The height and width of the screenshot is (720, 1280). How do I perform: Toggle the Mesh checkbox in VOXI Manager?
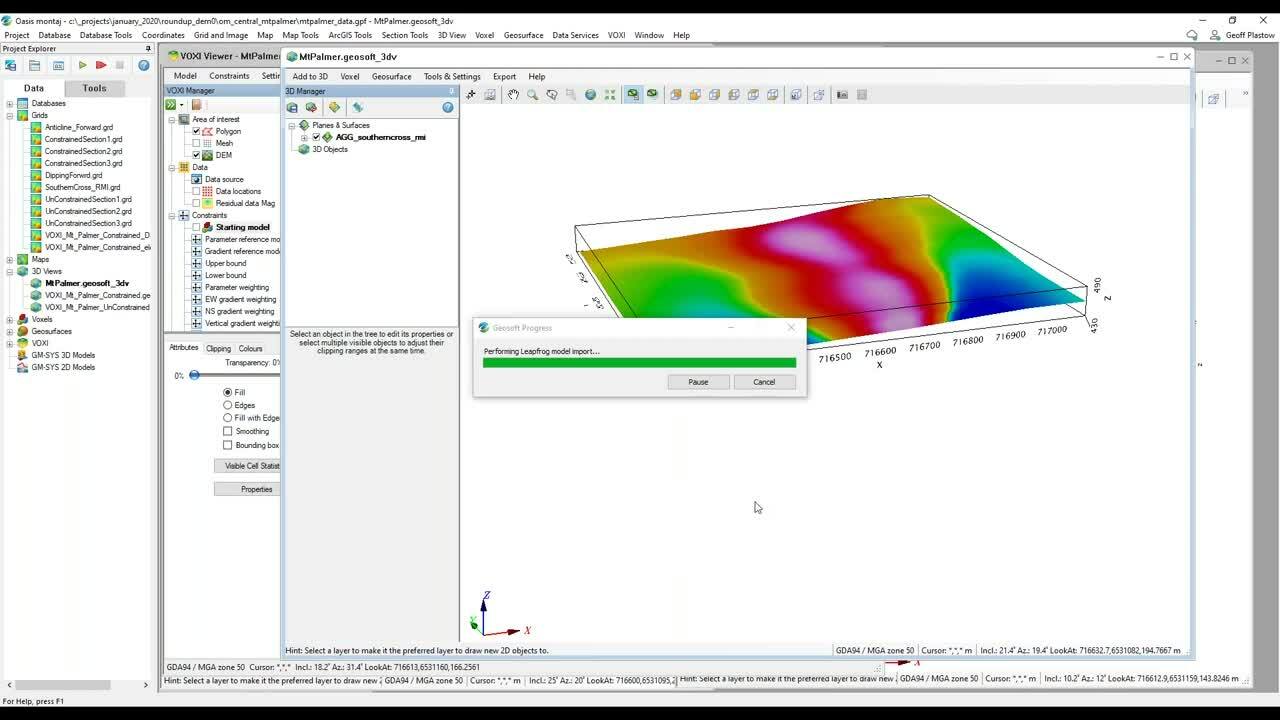pos(197,143)
